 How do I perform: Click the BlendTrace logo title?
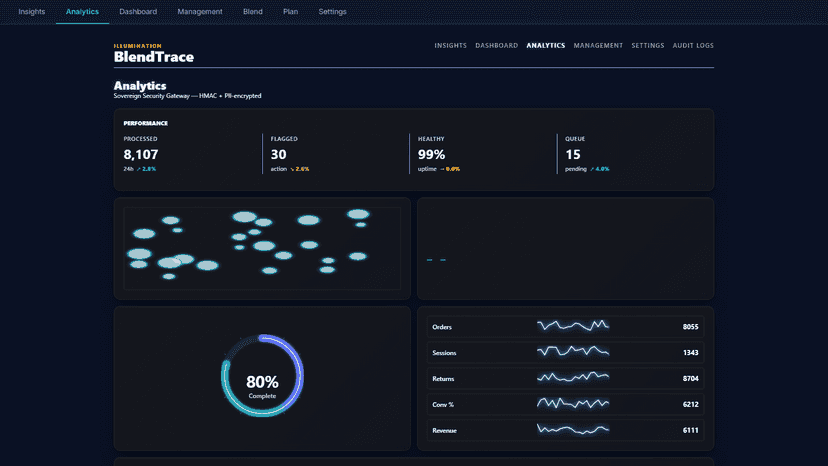click(154, 57)
